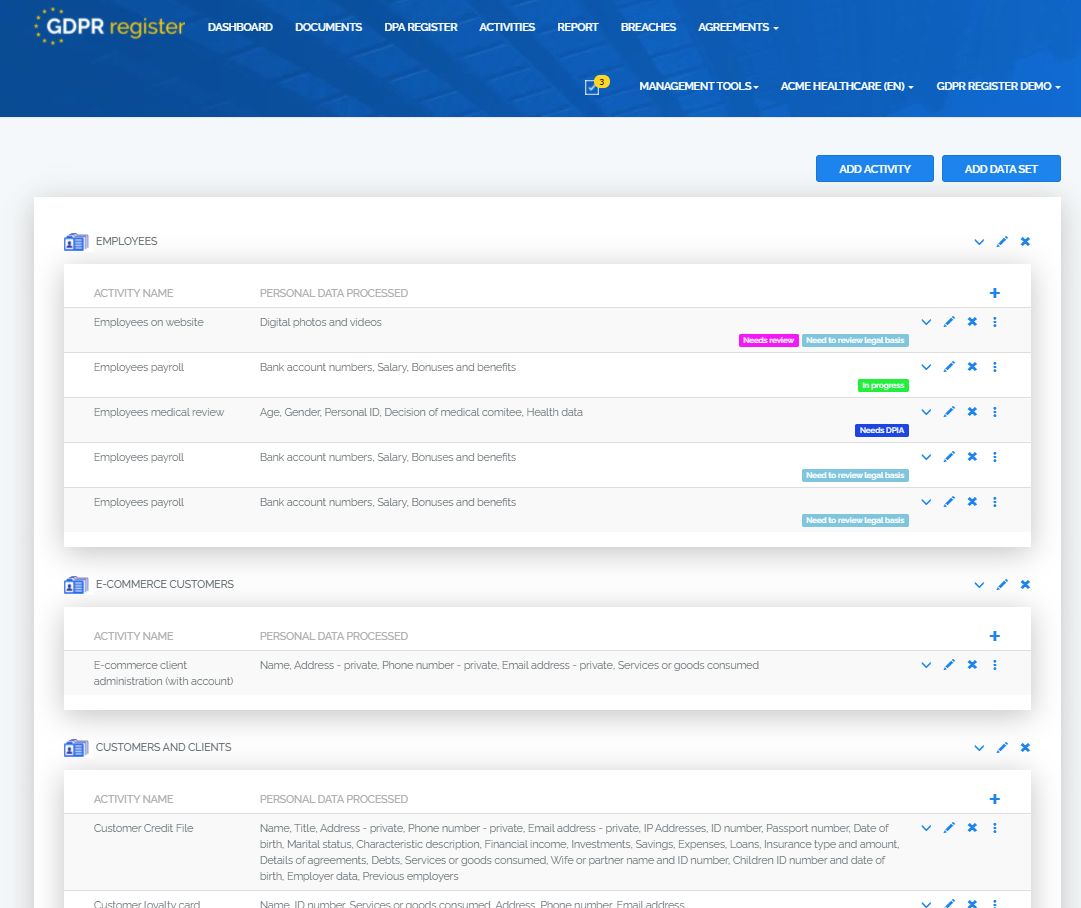Click the Needs review badge on Employees on website
This screenshot has width=1081, height=908.
[768, 340]
